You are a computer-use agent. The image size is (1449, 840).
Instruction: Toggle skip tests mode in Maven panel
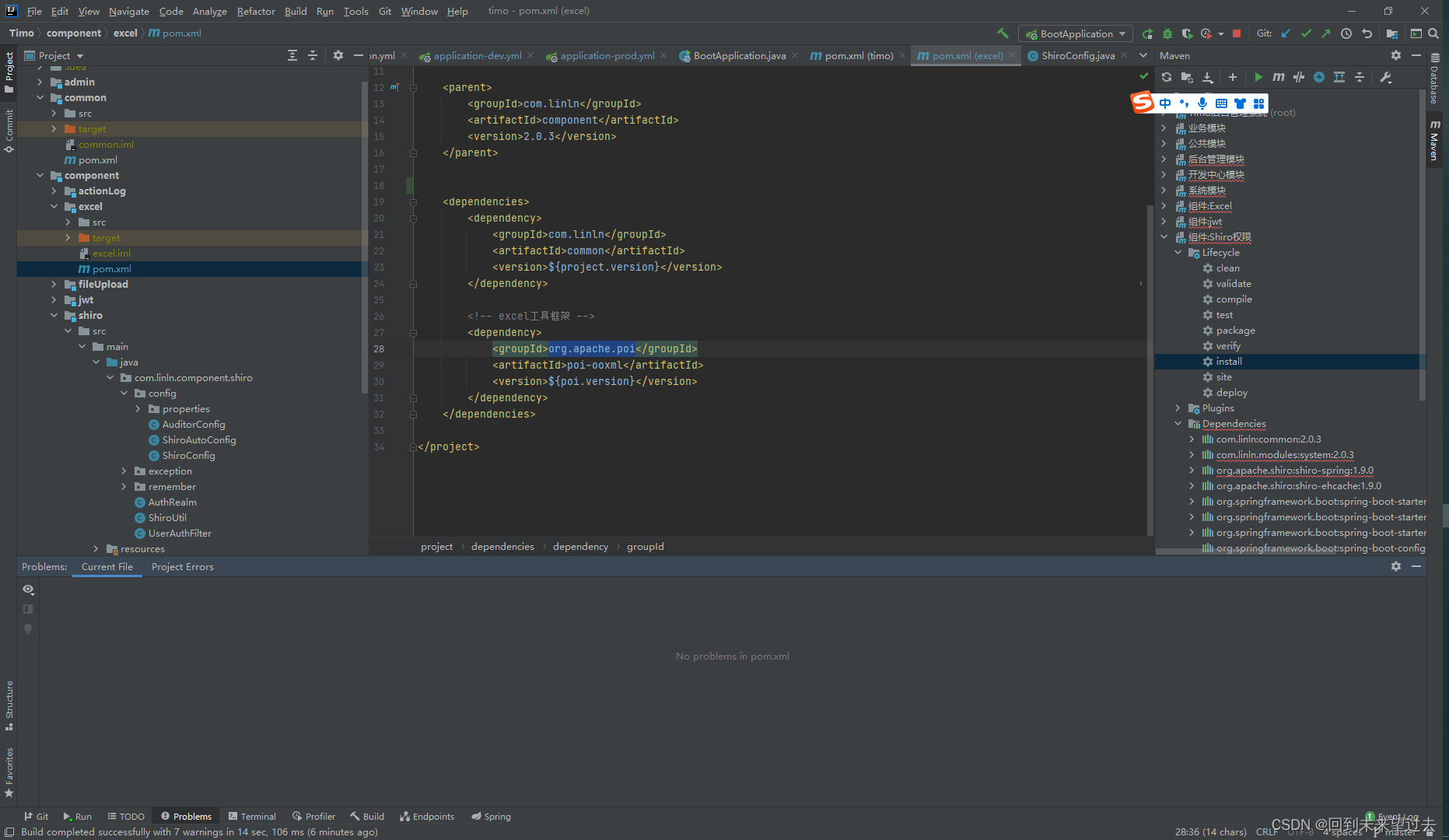tap(1299, 78)
